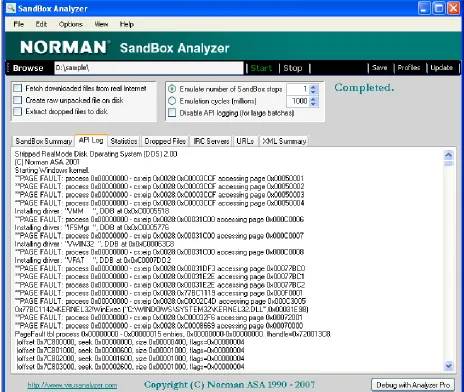Minimize the SandBox Analyzer window

pyautogui.click(x=424, y=8)
